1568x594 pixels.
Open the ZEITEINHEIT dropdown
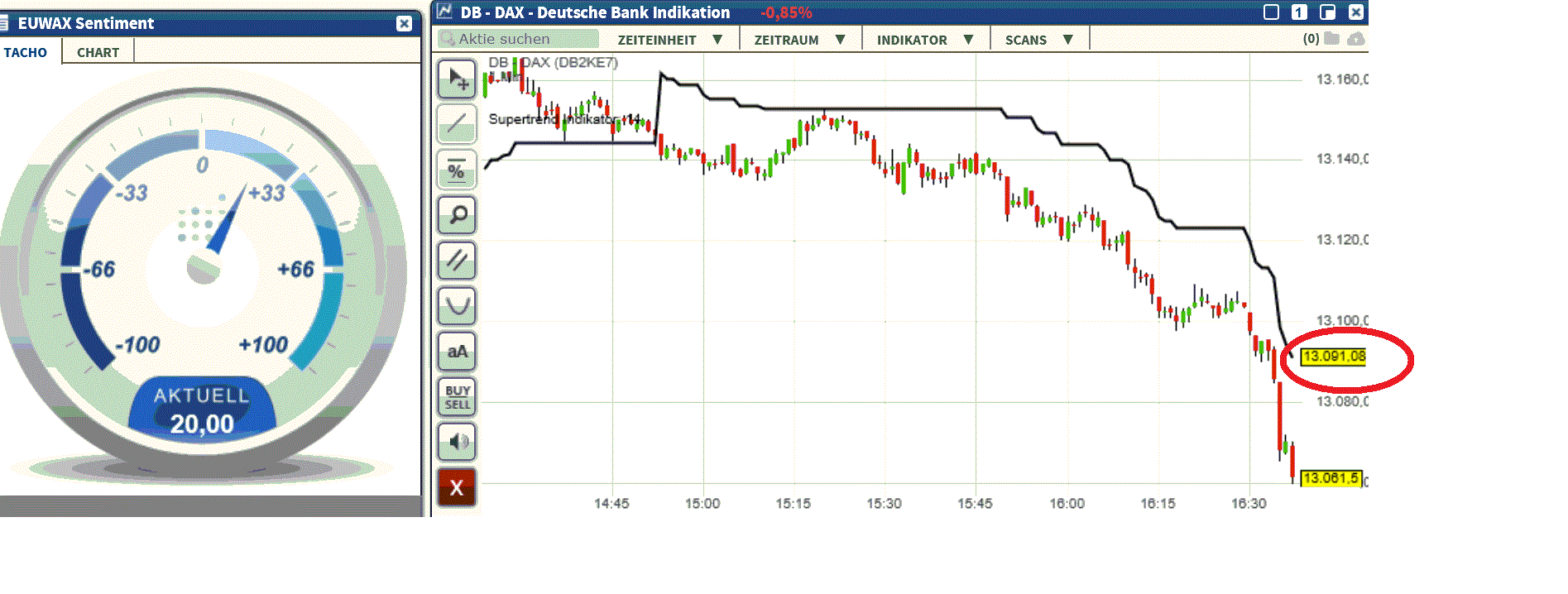click(x=670, y=40)
